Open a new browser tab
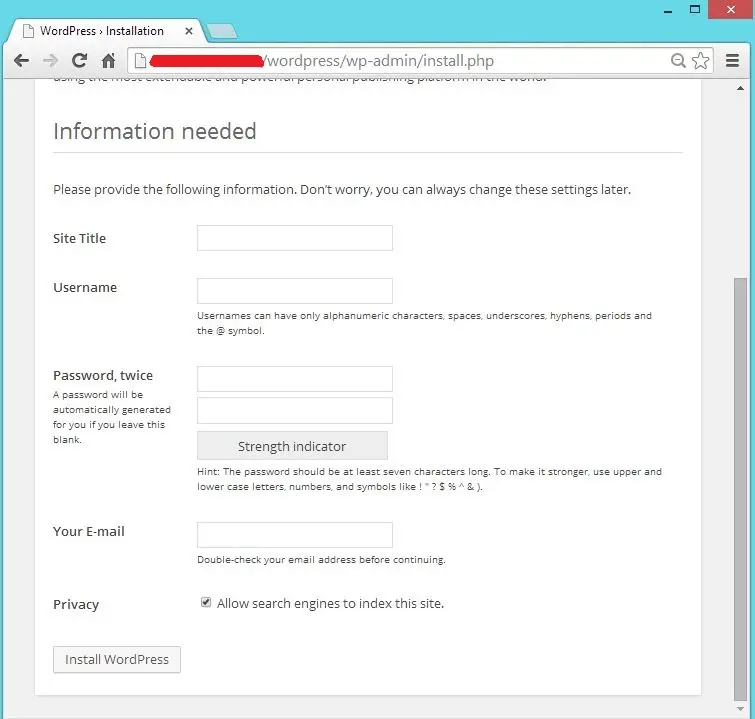Screen dimensions: 755x719 pyautogui.click(x=221, y=31)
